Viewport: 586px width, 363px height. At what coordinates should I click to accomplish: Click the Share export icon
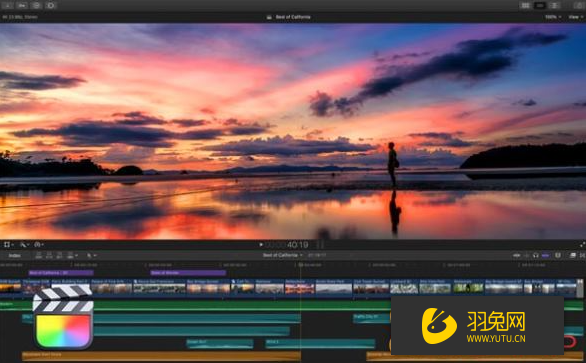click(x=579, y=5)
